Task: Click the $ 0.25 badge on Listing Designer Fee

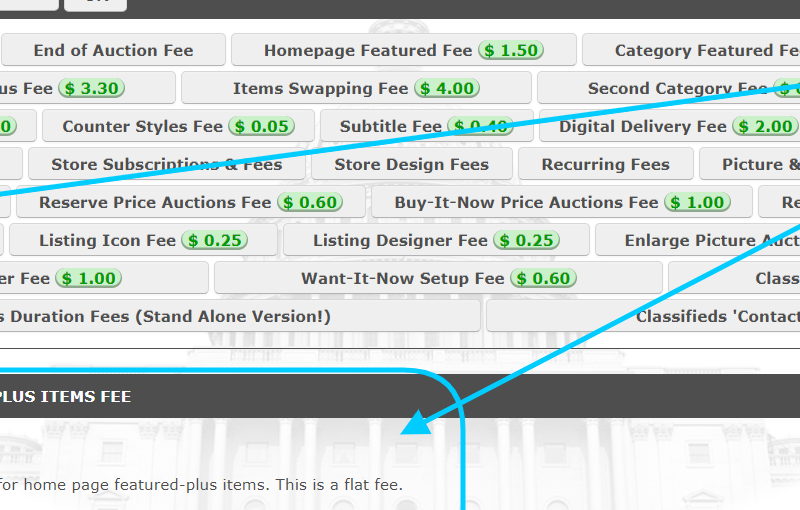Action: (x=527, y=240)
